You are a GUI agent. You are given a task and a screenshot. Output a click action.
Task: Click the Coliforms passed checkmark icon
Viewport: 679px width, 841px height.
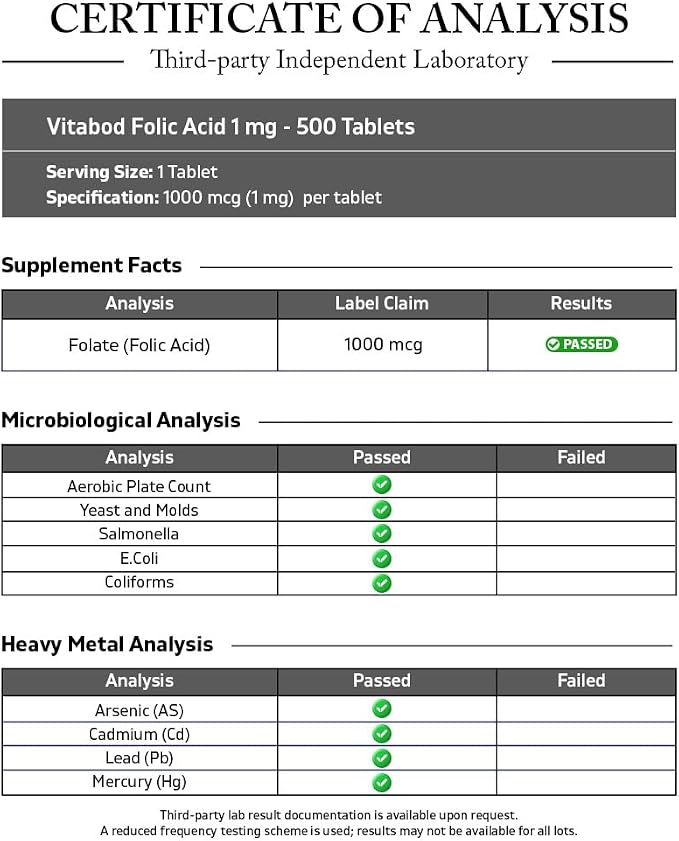tap(382, 583)
